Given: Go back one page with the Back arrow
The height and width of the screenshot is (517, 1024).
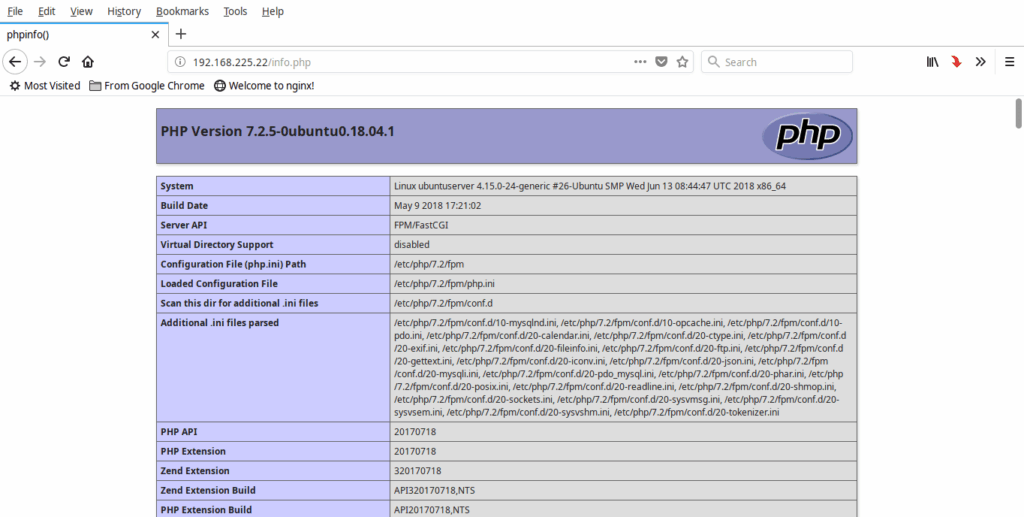Looking at the screenshot, I should click(x=15, y=62).
